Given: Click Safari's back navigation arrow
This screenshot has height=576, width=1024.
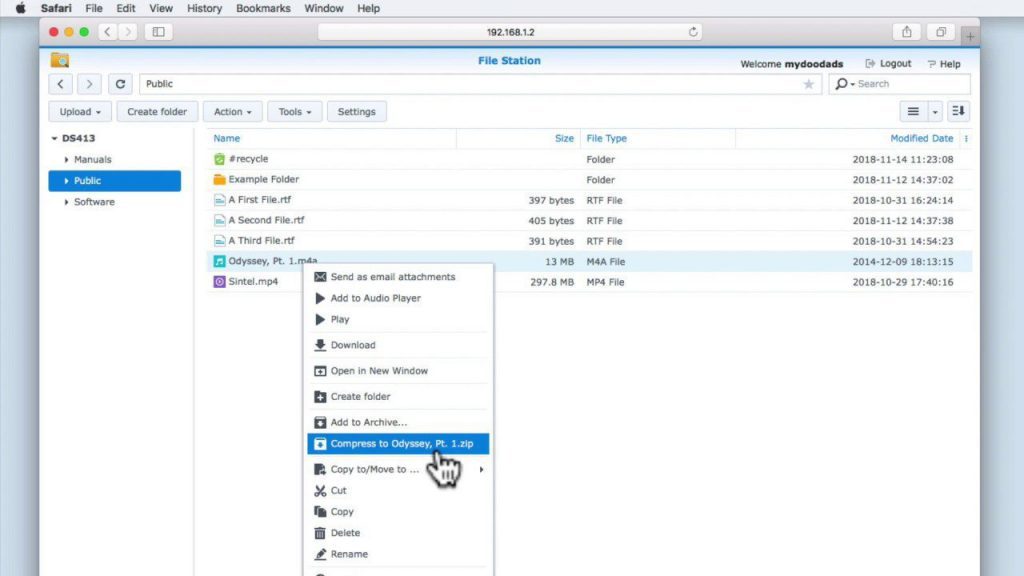Looking at the screenshot, I should point(108,31).
